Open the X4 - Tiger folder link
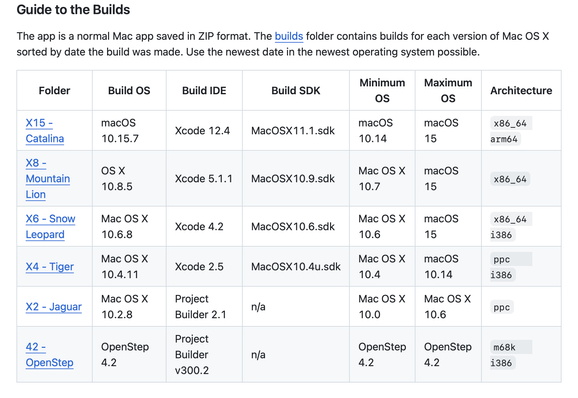The width and height of the screenshot is (578, 398). [x=50, y=266]
